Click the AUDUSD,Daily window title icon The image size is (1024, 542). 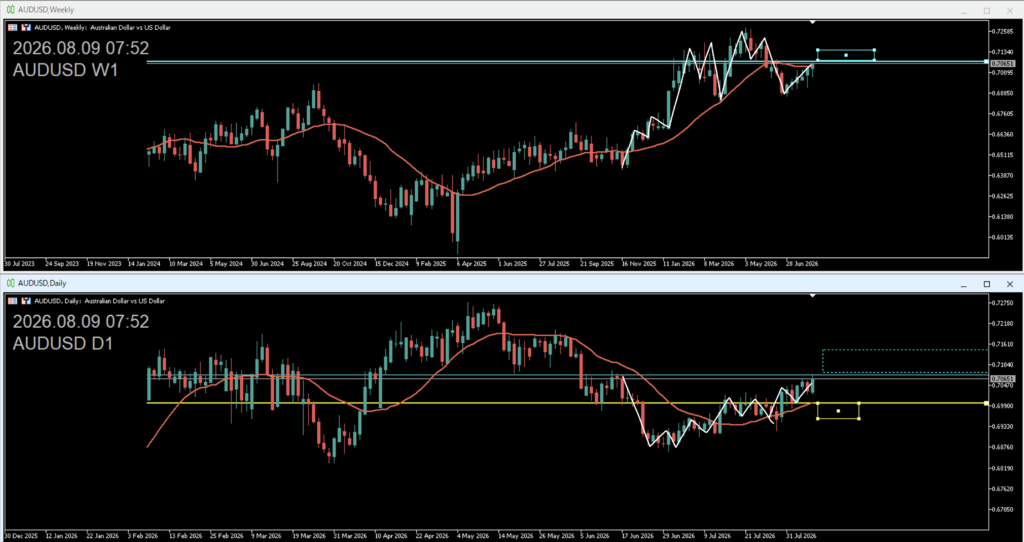tap(10, 283)
